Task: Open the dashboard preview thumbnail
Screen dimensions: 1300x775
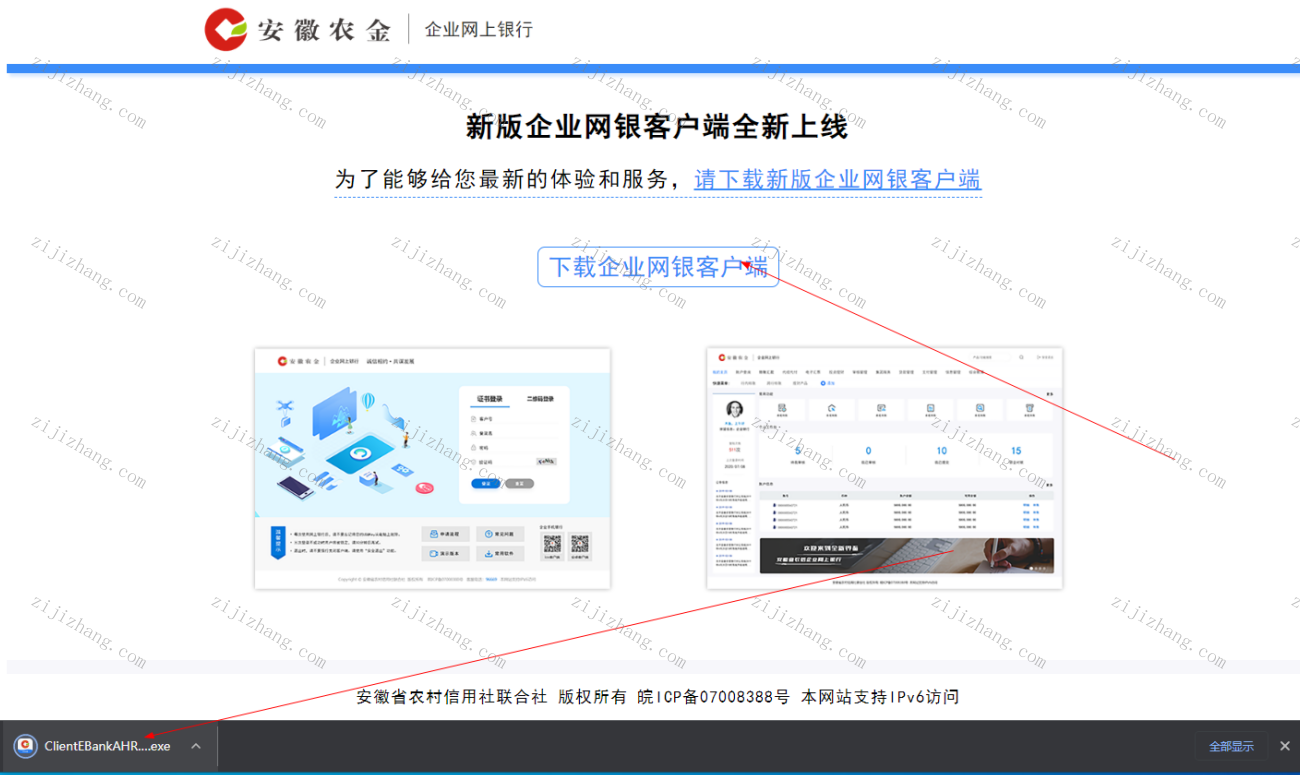Action: 885,468
